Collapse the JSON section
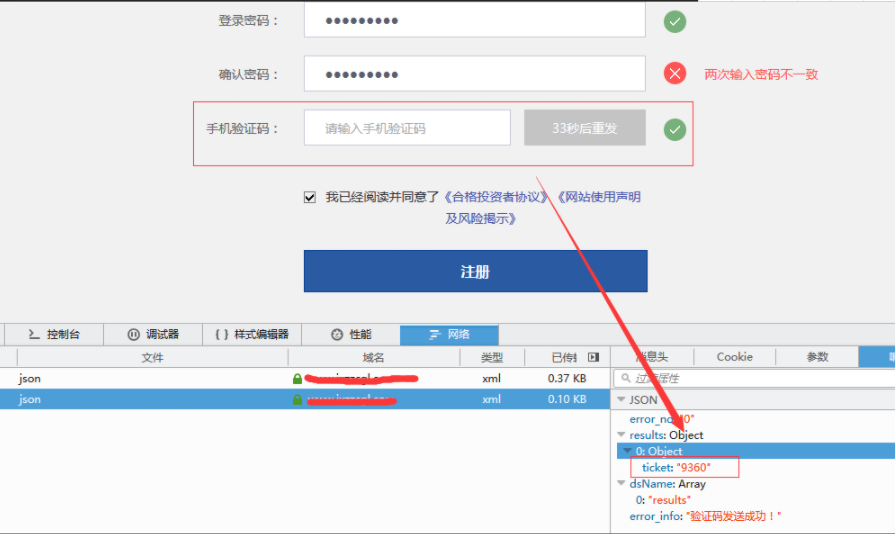Screen dimensions: 895x534 coord(622,400)
